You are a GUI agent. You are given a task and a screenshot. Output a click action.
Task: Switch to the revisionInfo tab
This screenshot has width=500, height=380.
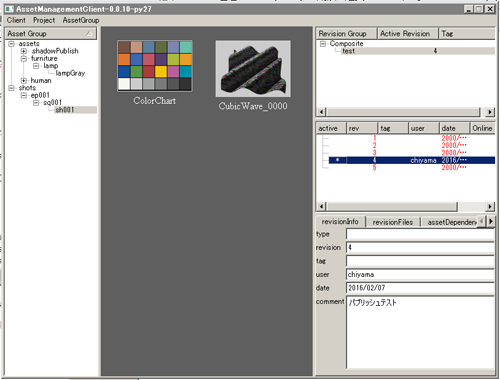(x=340, y=222)
